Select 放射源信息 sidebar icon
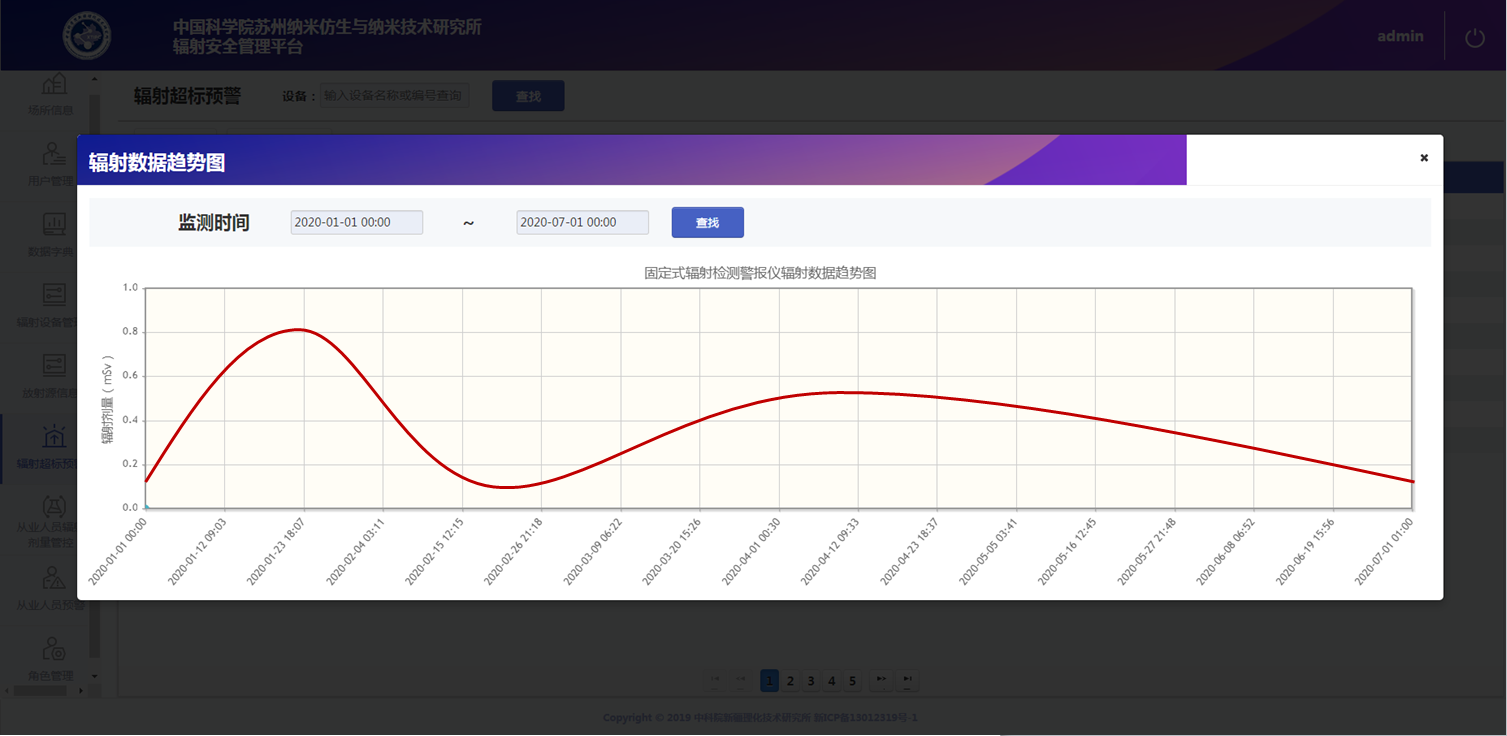The height and width of the screenshot is (736, 1507). (x=52, y=373)
